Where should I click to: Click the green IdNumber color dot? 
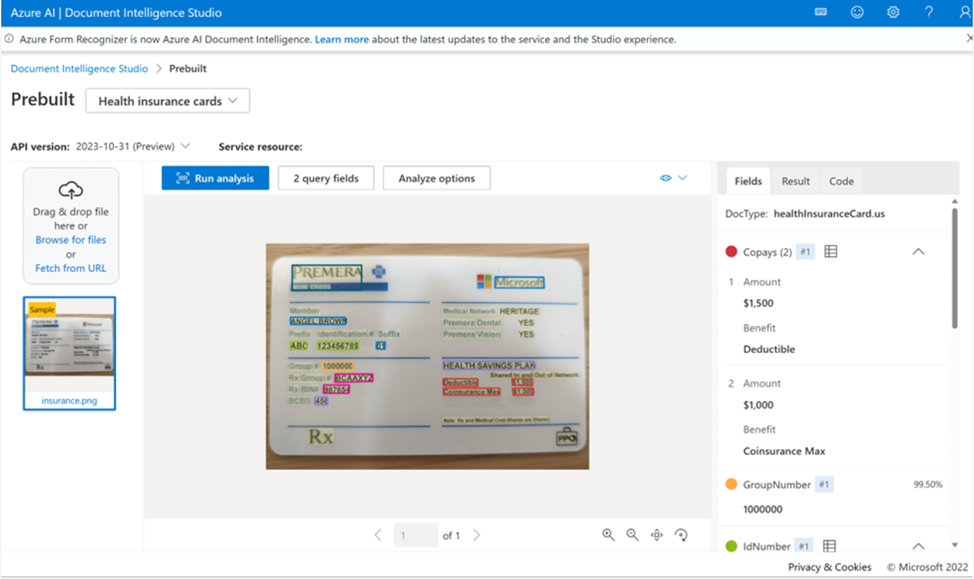[x=731, y=546]
